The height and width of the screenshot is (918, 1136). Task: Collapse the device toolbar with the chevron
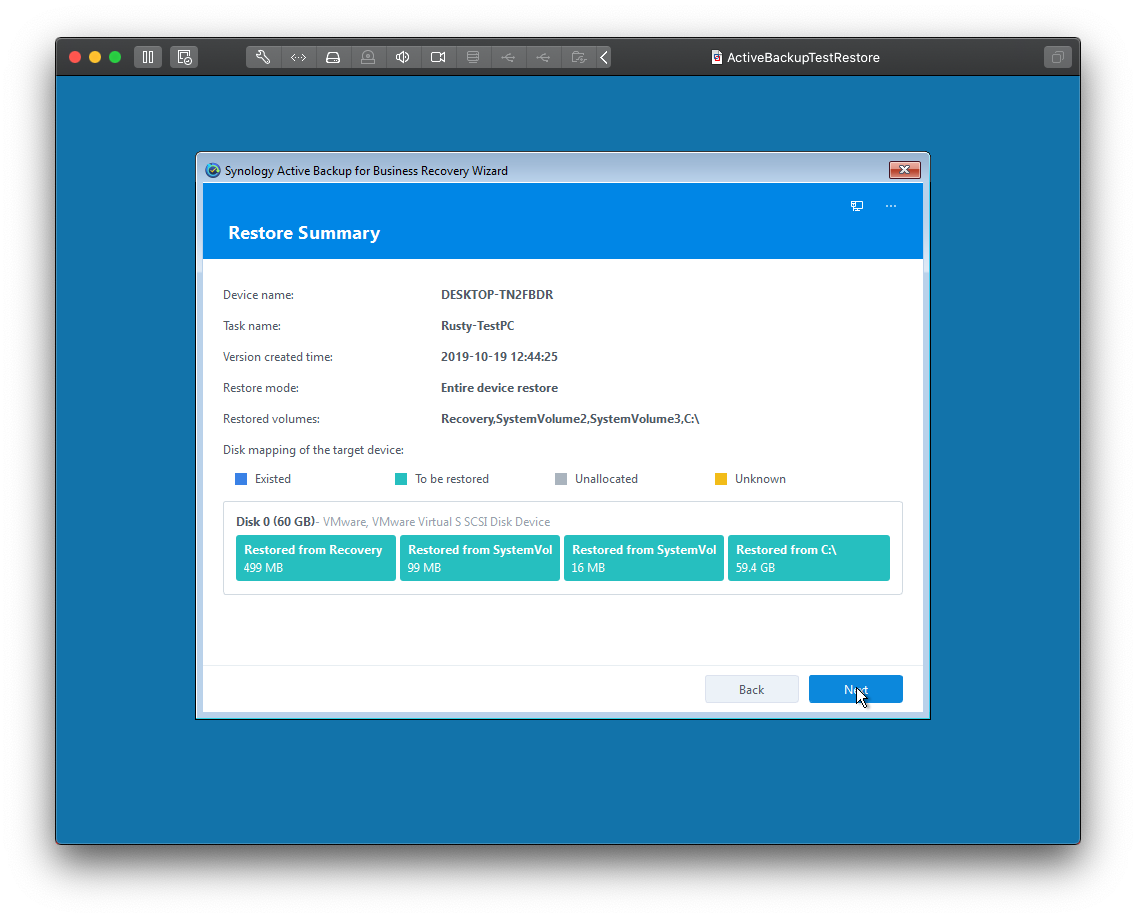(x=604, y=57)
